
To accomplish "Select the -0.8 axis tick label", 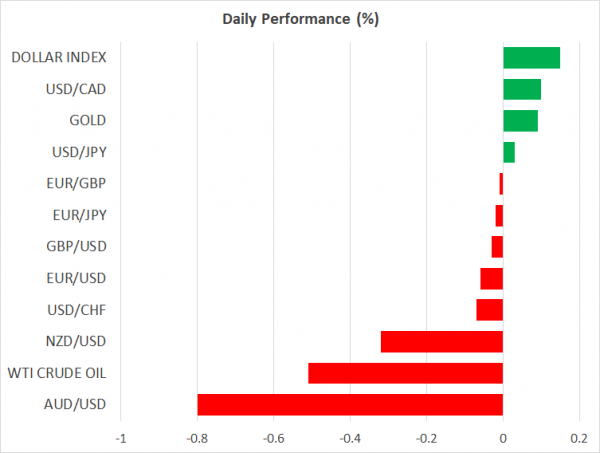I will point(197,438).
